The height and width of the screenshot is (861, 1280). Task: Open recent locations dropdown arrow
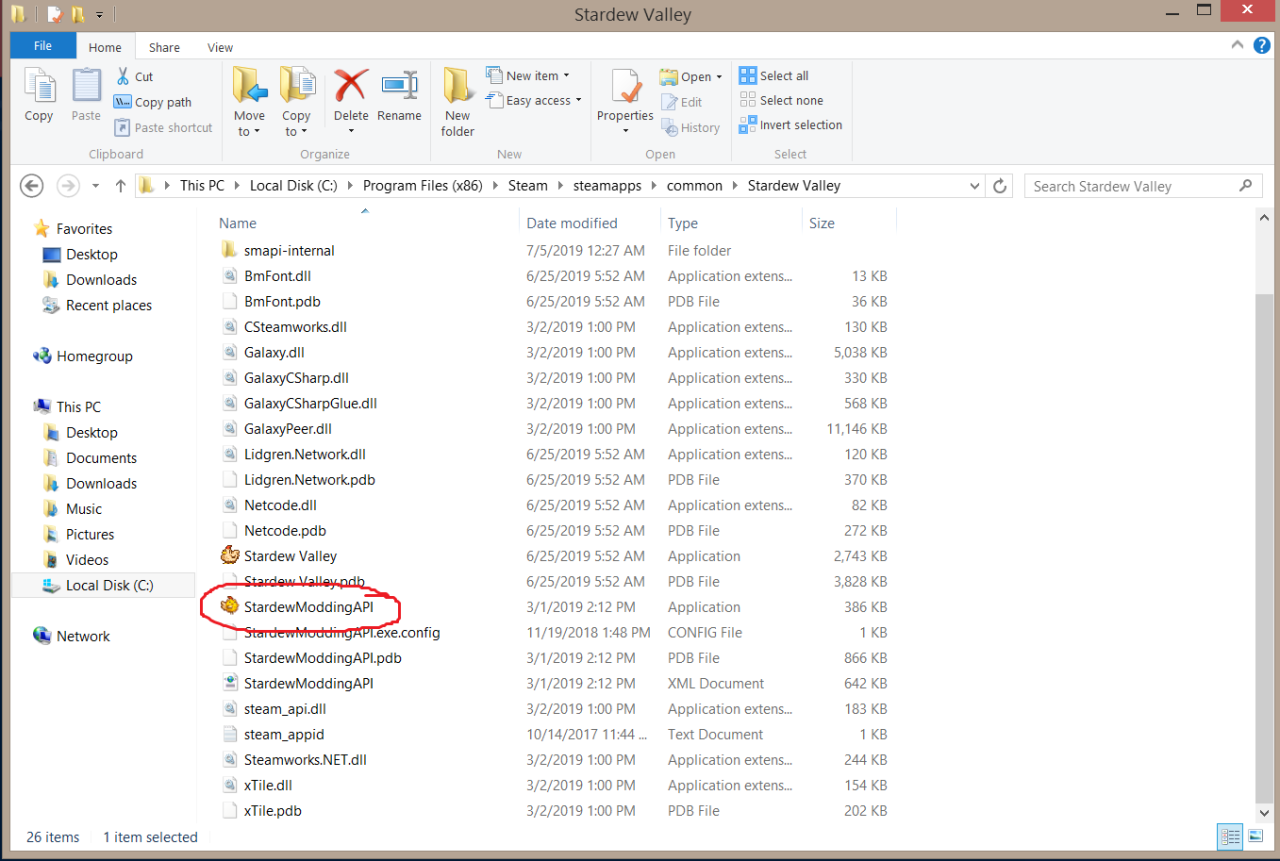pyautogui.click(x=96, y=186)
